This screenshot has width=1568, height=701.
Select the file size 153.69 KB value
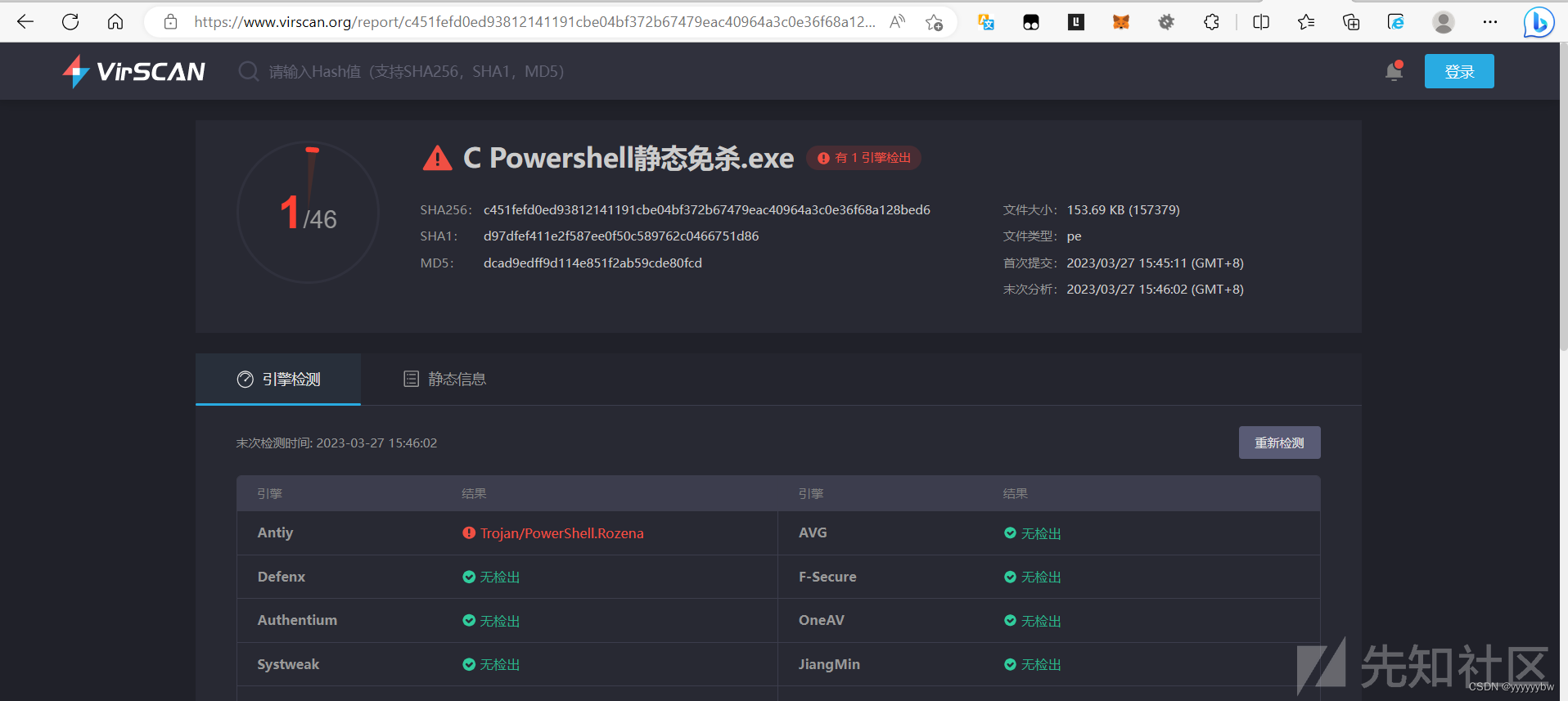1123,210
